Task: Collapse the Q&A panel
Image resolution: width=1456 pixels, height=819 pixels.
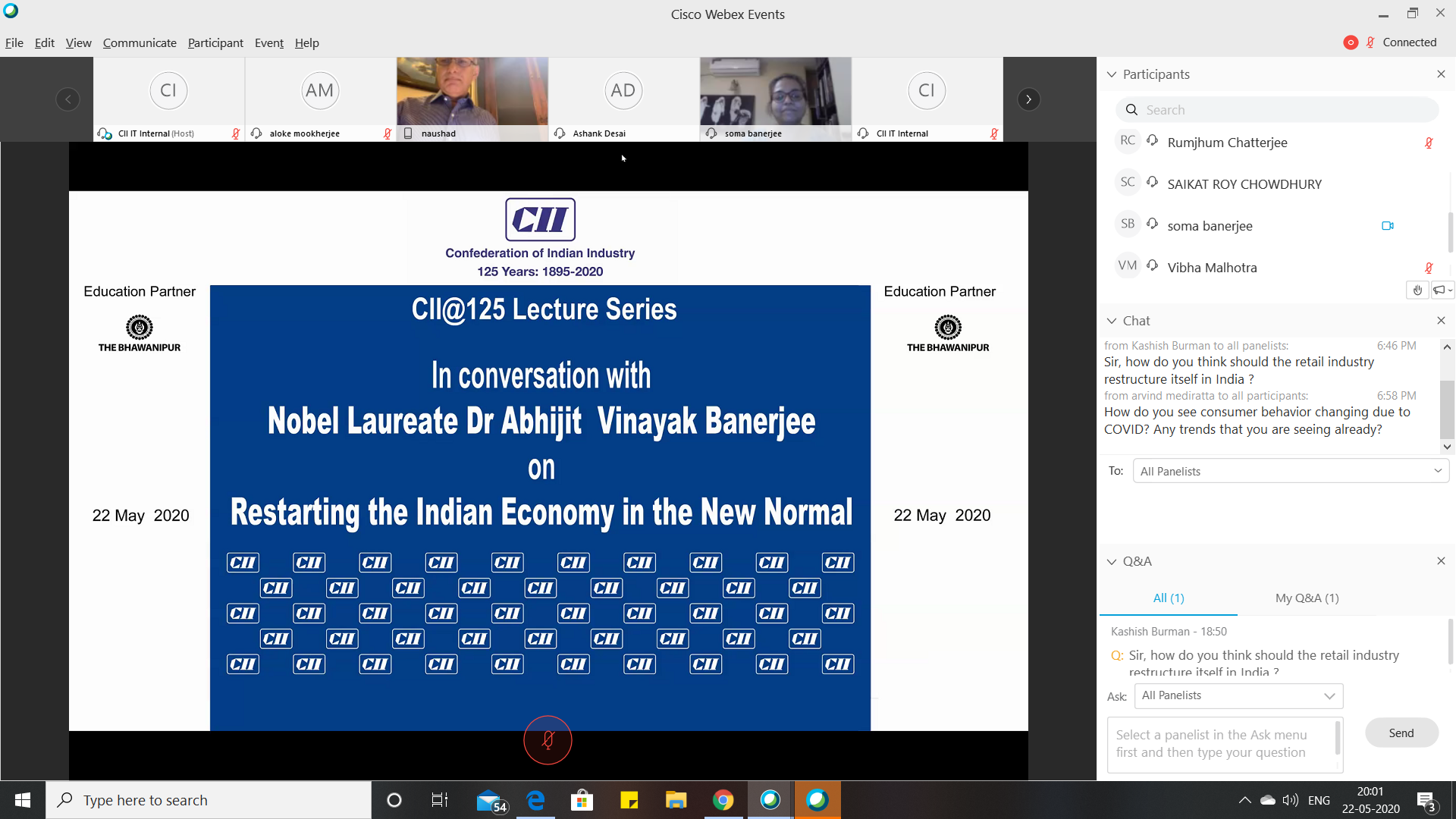Action: tap(1112, 561)
